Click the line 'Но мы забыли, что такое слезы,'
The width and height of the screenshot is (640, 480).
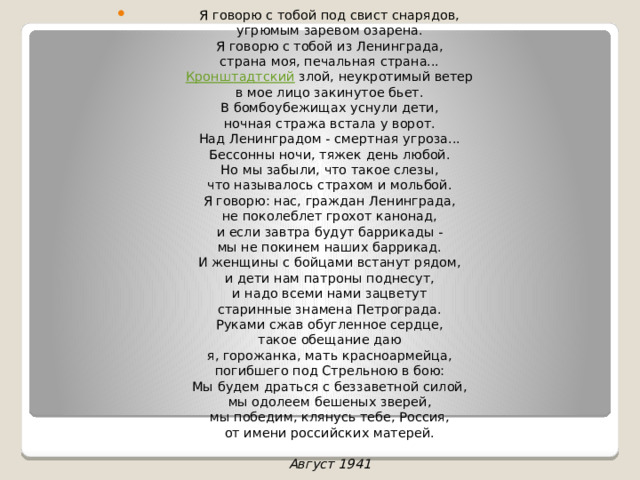click(329, 170)
